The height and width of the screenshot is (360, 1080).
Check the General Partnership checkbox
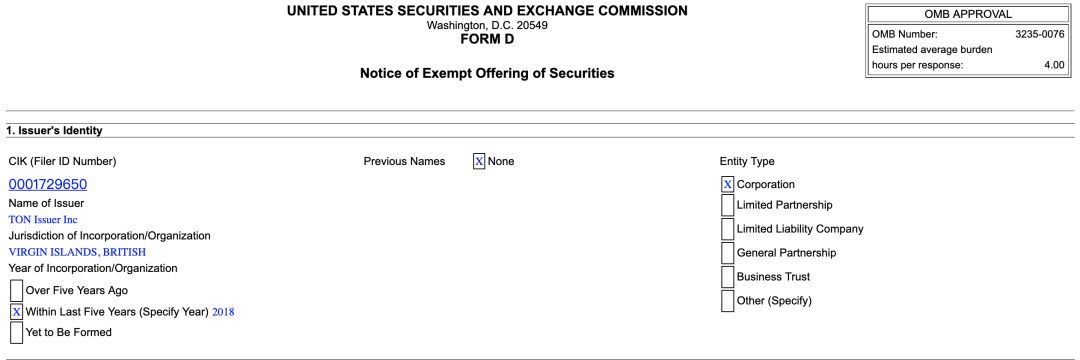point(727,253)
